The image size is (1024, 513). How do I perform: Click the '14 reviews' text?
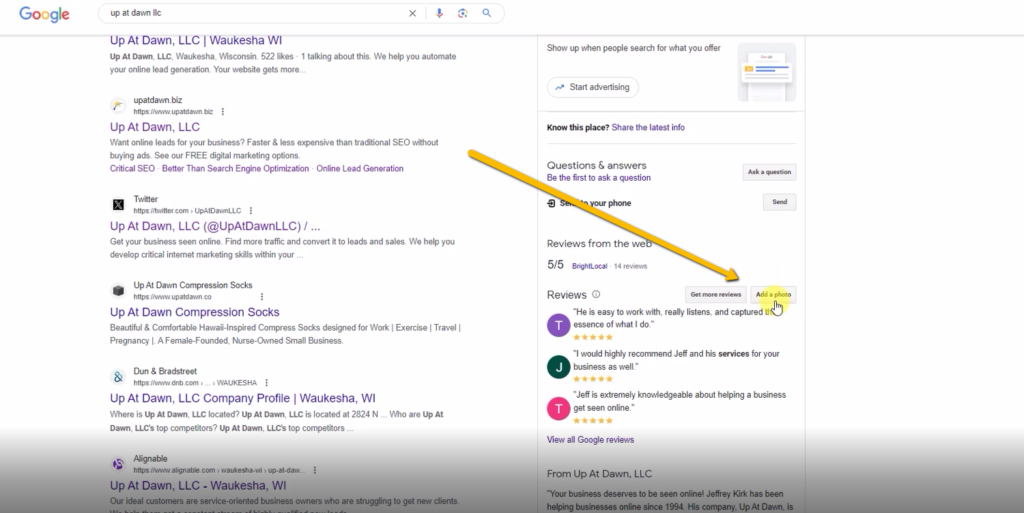pyautogui.click(x=630, y=266)
